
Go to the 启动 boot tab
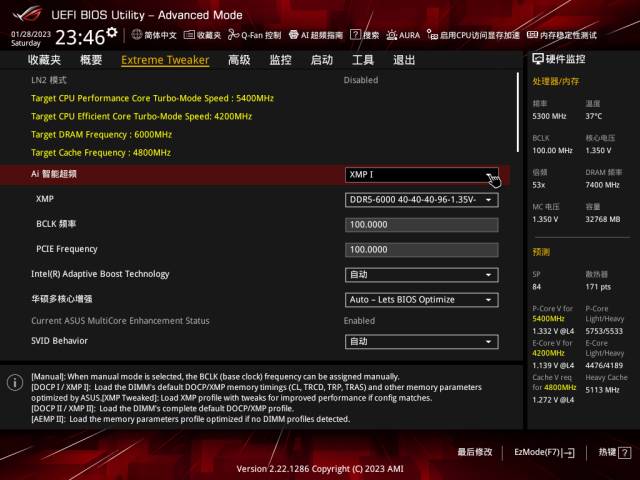pyautogui.click(x=322, y=60)
